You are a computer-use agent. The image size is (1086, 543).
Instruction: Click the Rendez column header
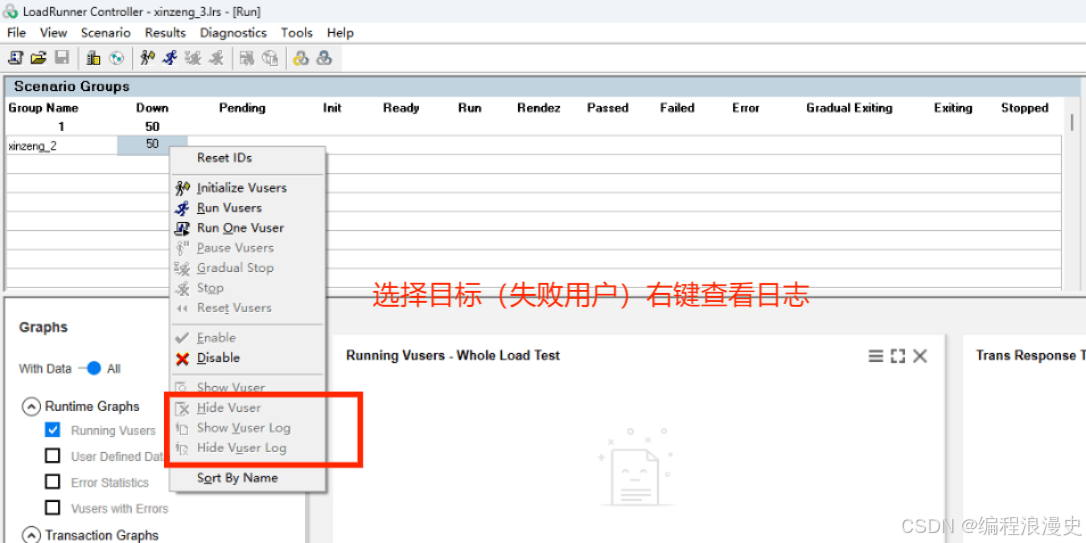pos(539,108)
